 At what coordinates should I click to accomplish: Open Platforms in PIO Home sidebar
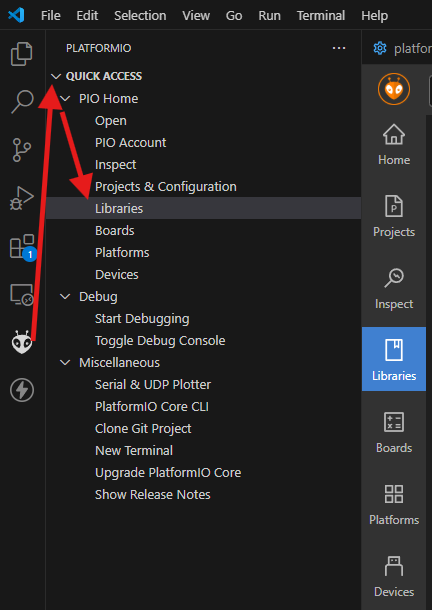point(394,505)
